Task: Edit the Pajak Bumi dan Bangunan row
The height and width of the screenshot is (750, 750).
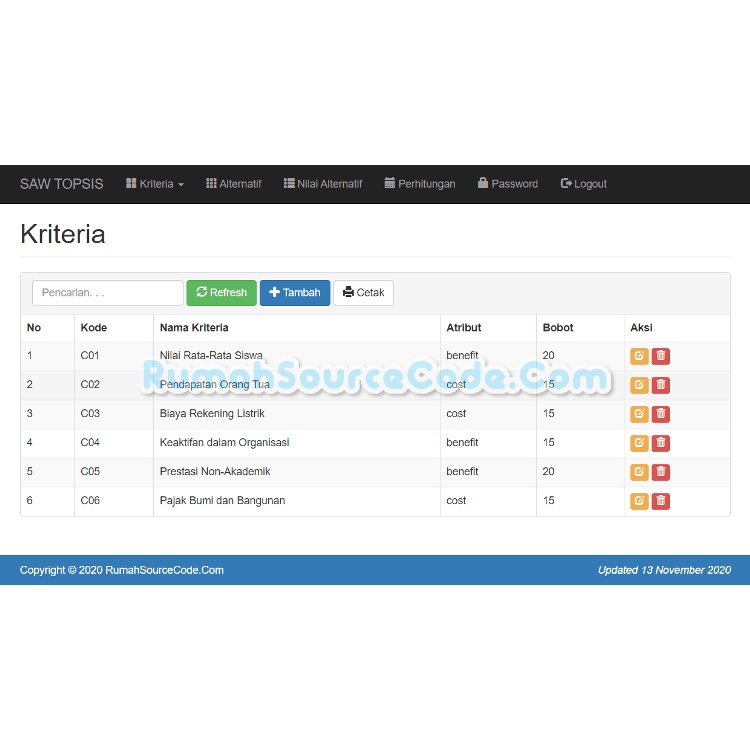Action: coord(639,501)
